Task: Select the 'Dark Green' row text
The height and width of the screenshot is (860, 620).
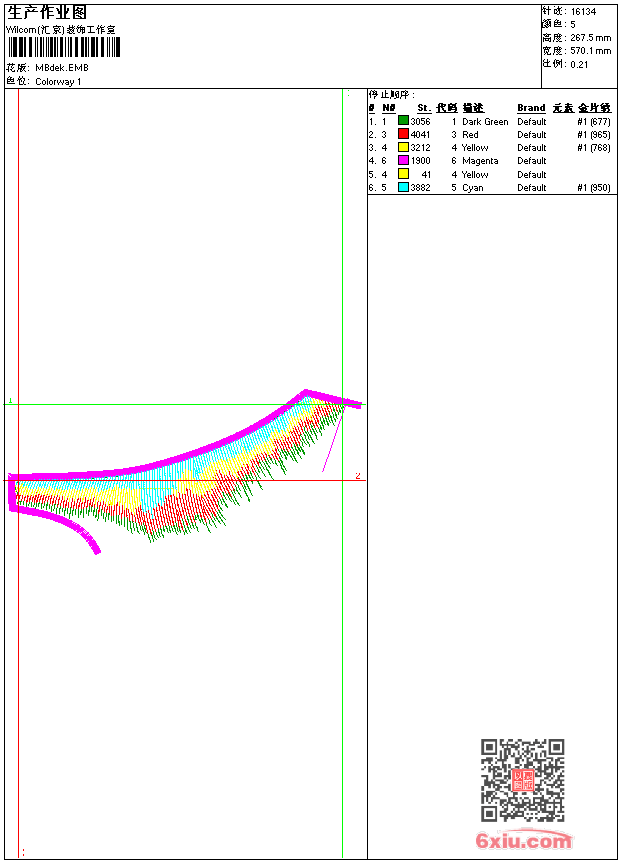Action: coord(485,122)
